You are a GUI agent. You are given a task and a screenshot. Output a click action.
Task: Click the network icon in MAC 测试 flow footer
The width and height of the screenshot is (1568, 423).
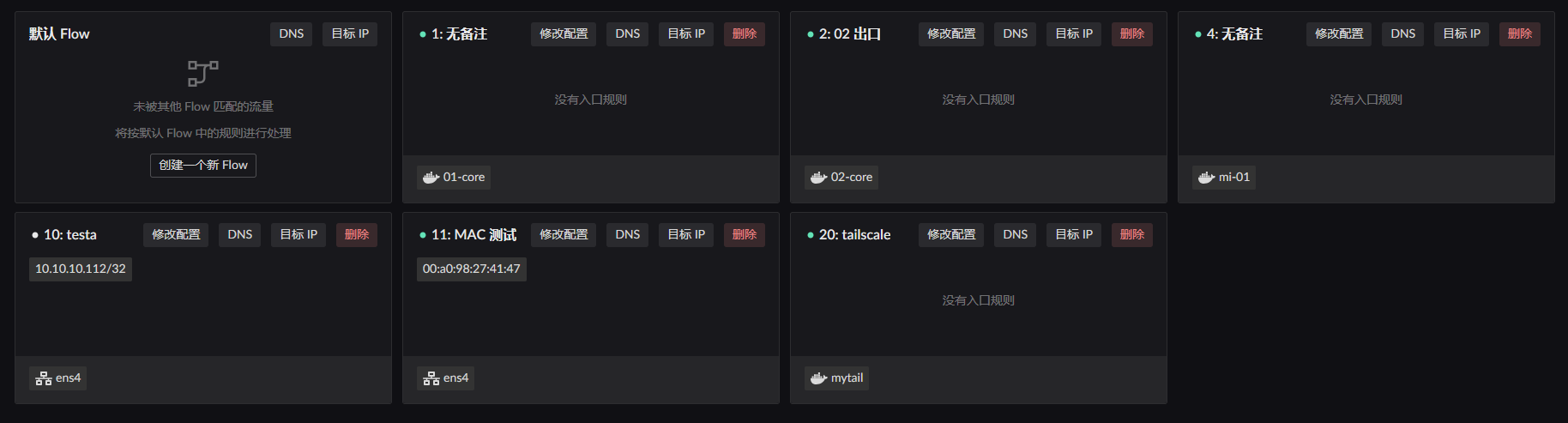click(431, 378)
